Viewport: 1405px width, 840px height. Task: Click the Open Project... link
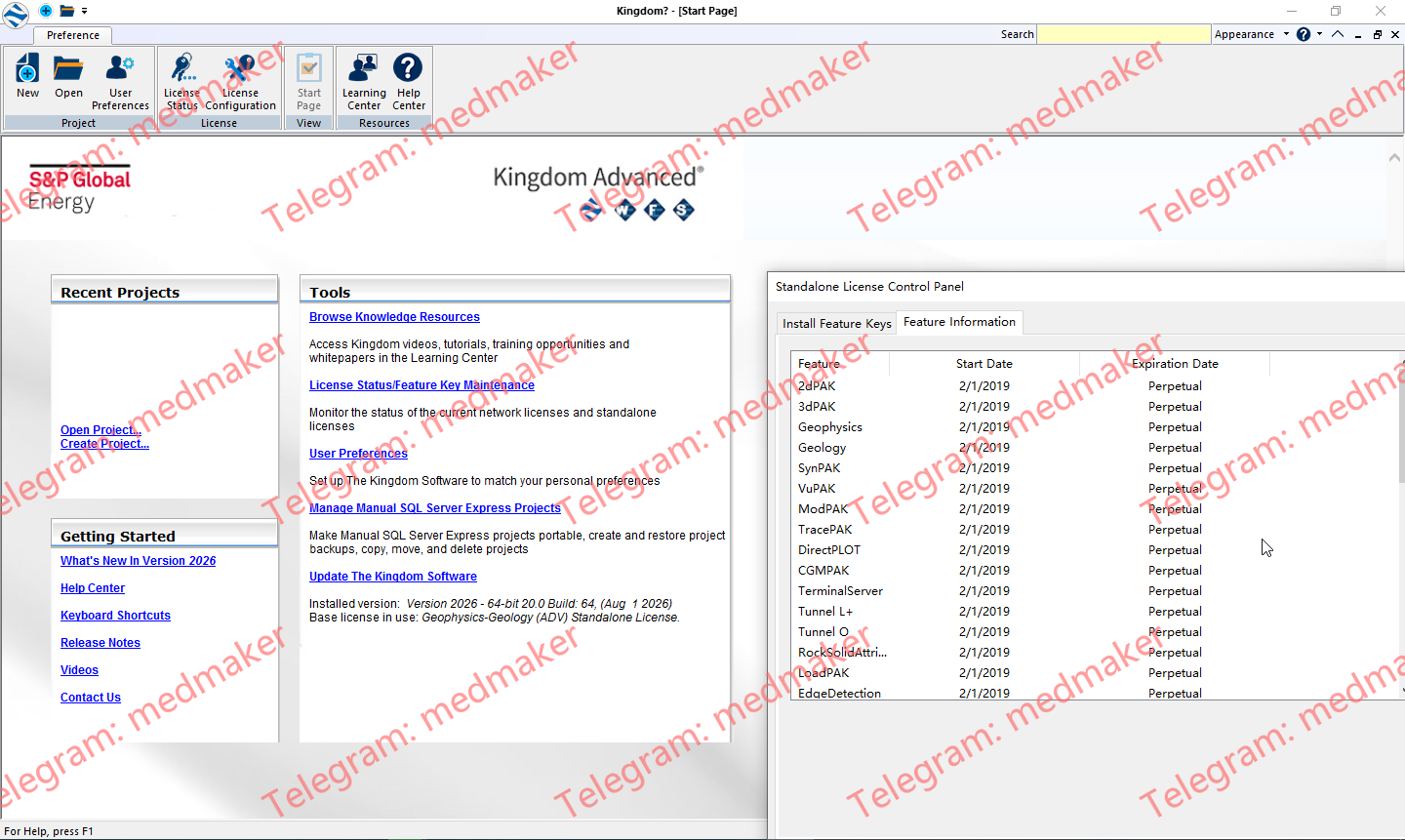(100, 430)
